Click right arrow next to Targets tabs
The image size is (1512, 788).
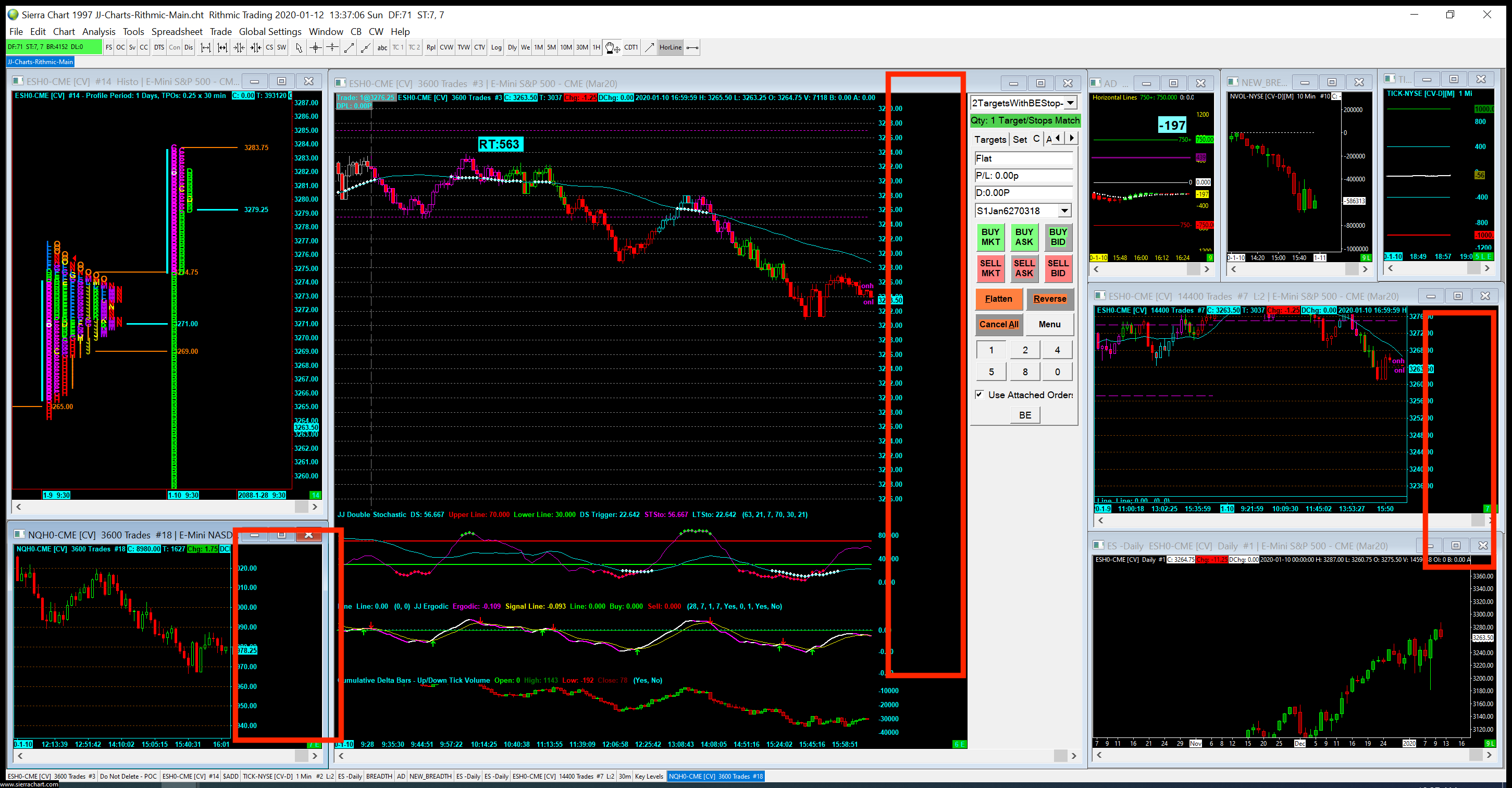(x=1072, y=138)
